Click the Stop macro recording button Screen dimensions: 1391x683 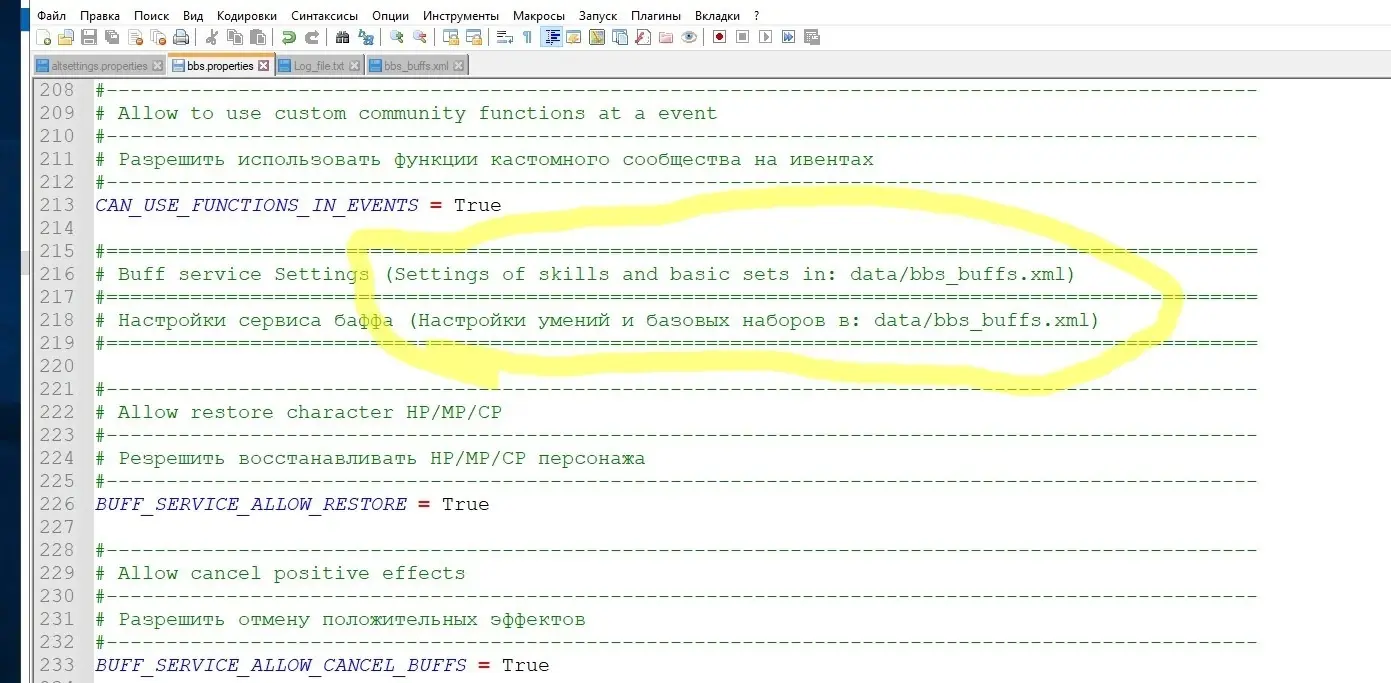tap(742, 37)
